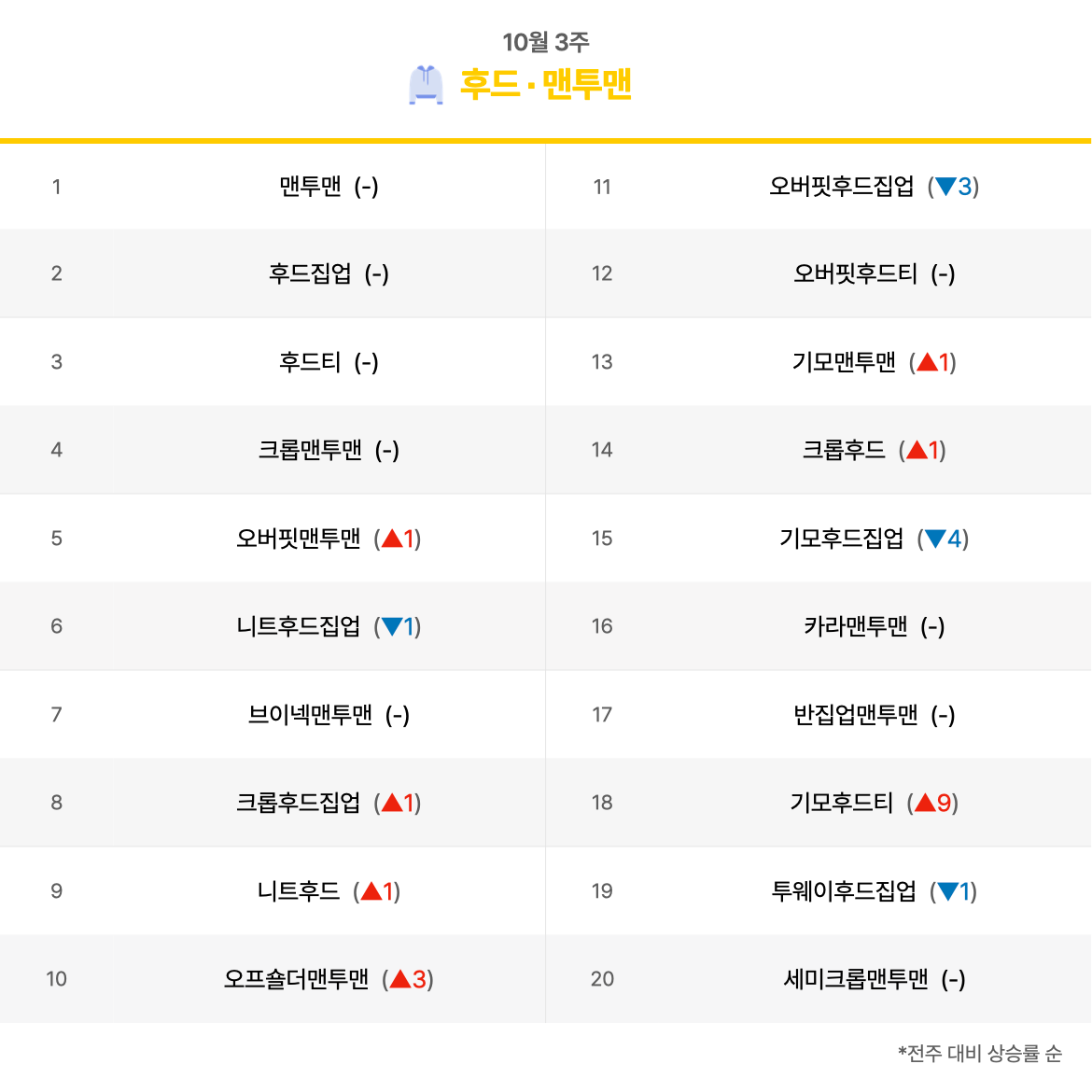Click the red up arrow beside 기모맨투맨
Viewport: 1092px width, 1092px height.
pos(927,362)
